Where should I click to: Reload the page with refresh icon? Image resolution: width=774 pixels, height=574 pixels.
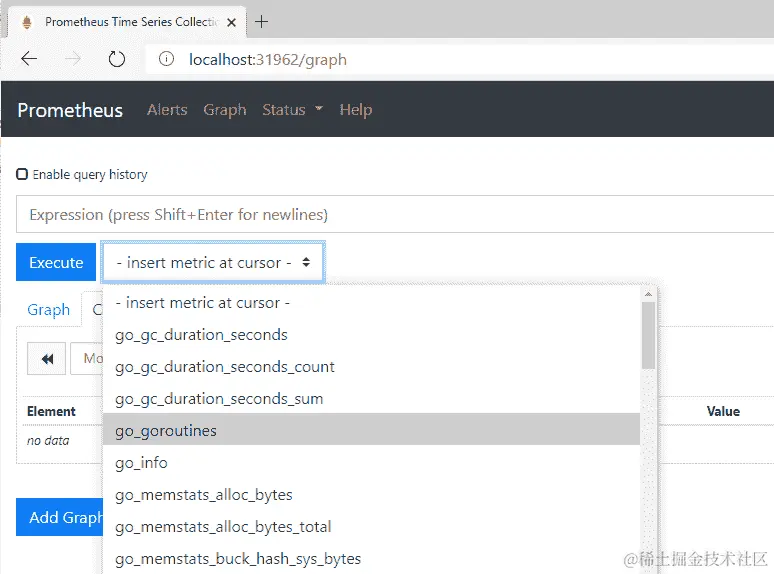click(117, 59)
